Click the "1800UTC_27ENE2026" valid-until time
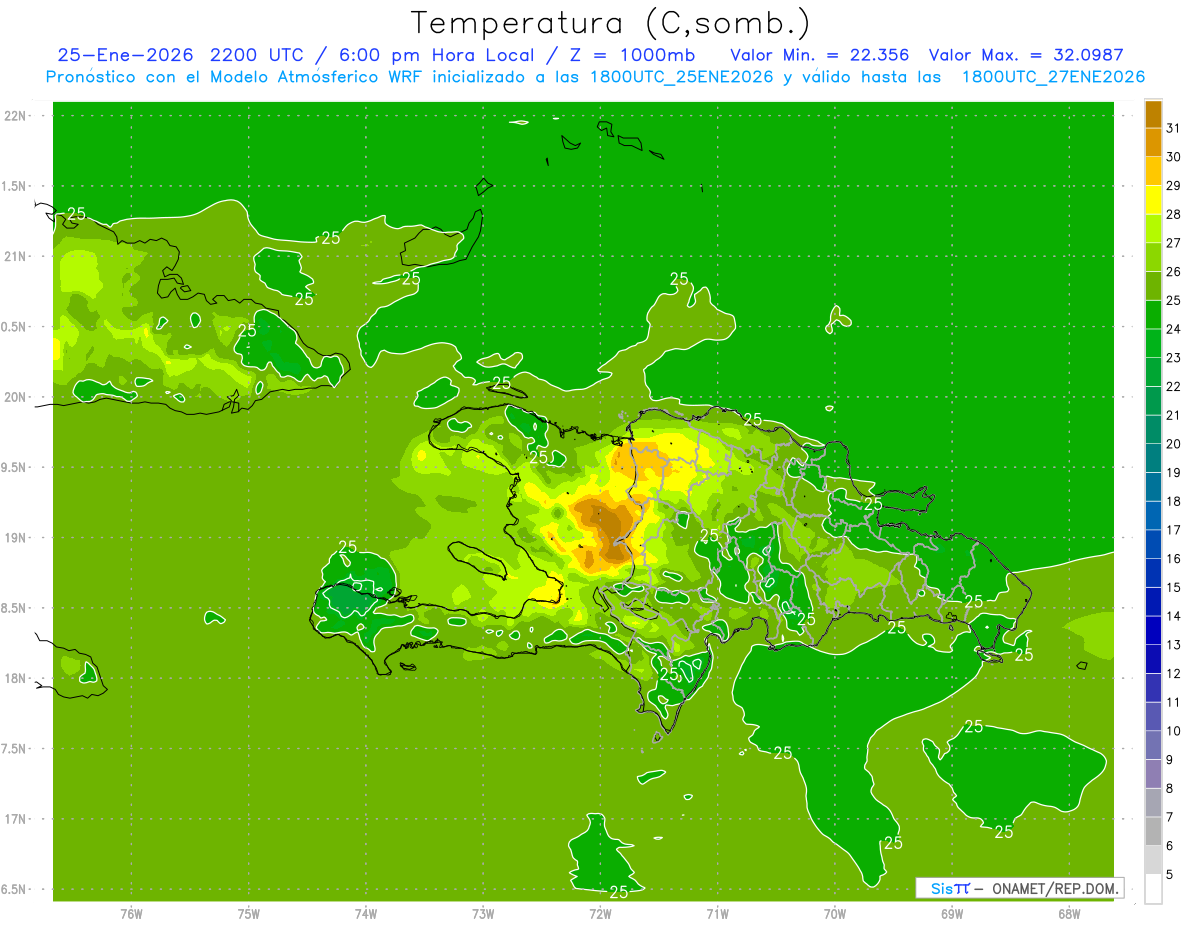The width and height of the screenshot is (1200, 927). point(1053,77)
